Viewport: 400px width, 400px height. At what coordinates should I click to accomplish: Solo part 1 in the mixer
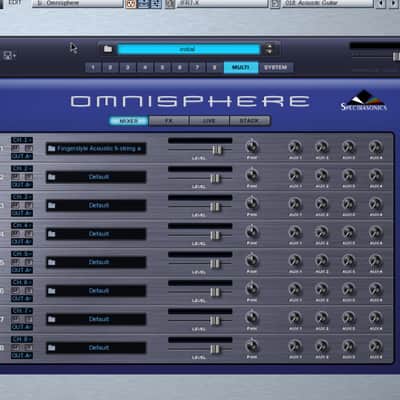pyautogui.click(x=29, y=148)
